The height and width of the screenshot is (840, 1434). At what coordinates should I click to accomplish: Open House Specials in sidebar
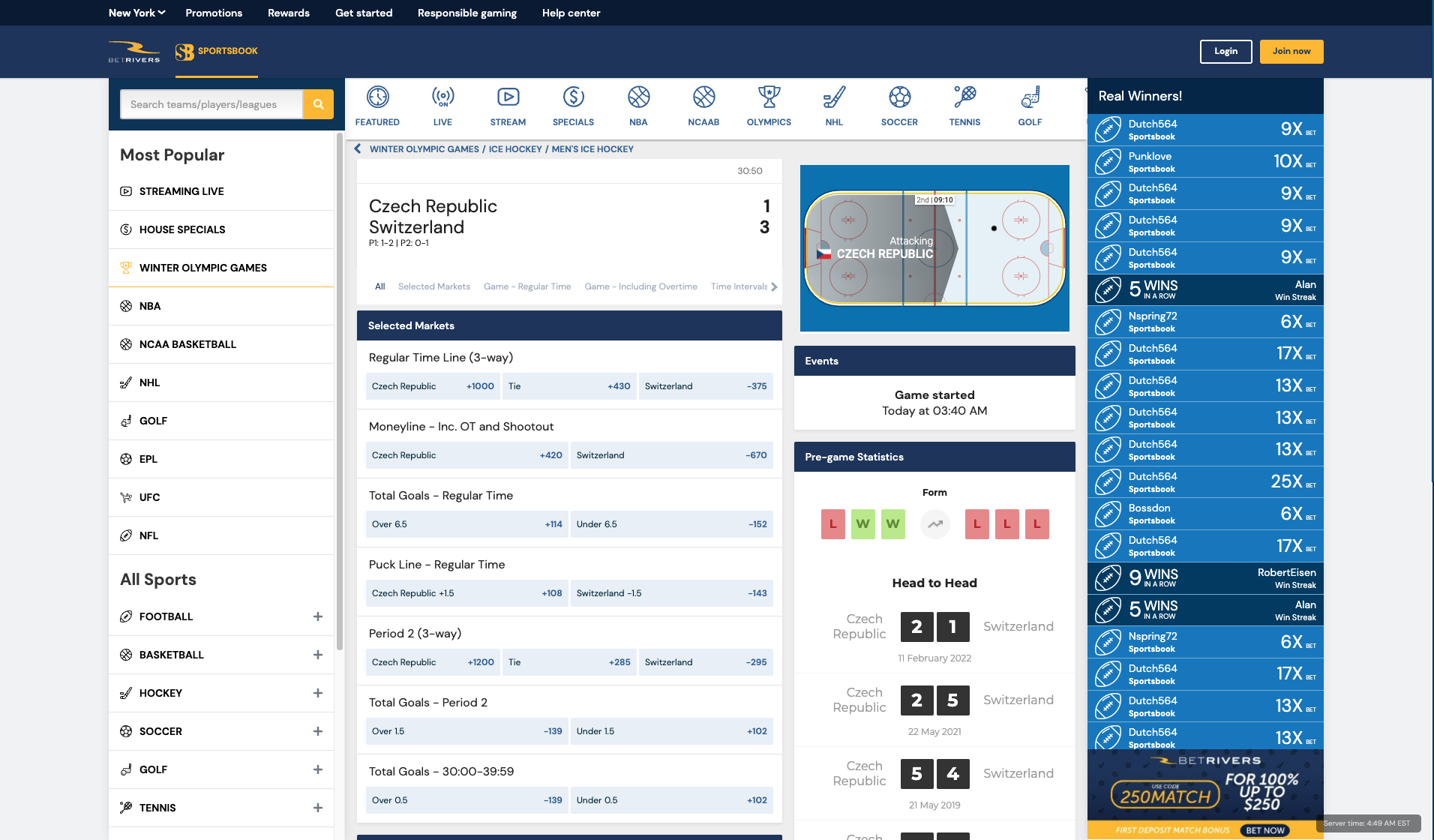[221, 229]
